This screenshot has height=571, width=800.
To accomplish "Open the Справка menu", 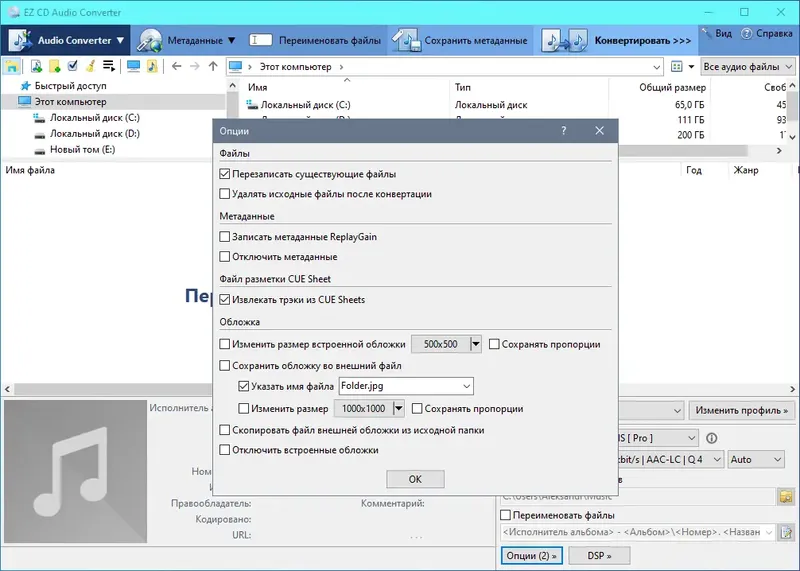I will click(766, 34).
